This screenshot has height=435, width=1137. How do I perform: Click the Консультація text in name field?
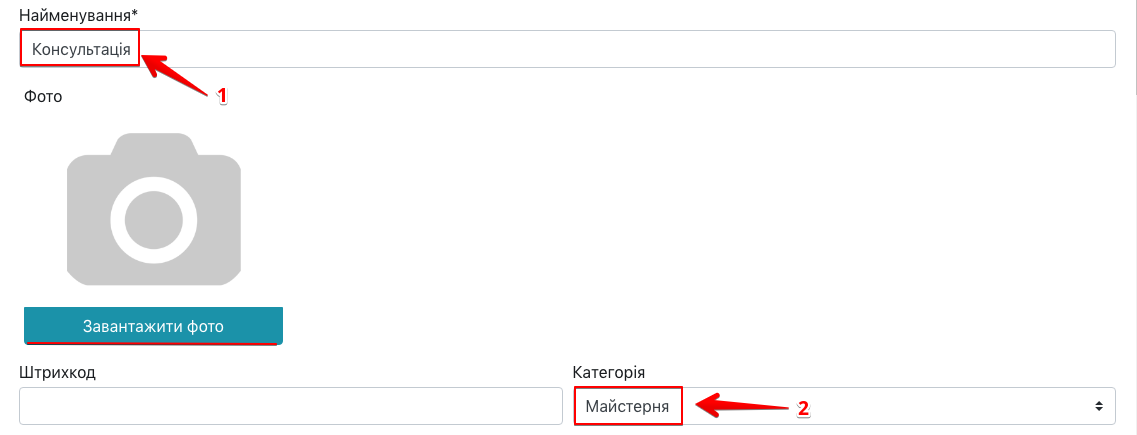coord(81,49)
